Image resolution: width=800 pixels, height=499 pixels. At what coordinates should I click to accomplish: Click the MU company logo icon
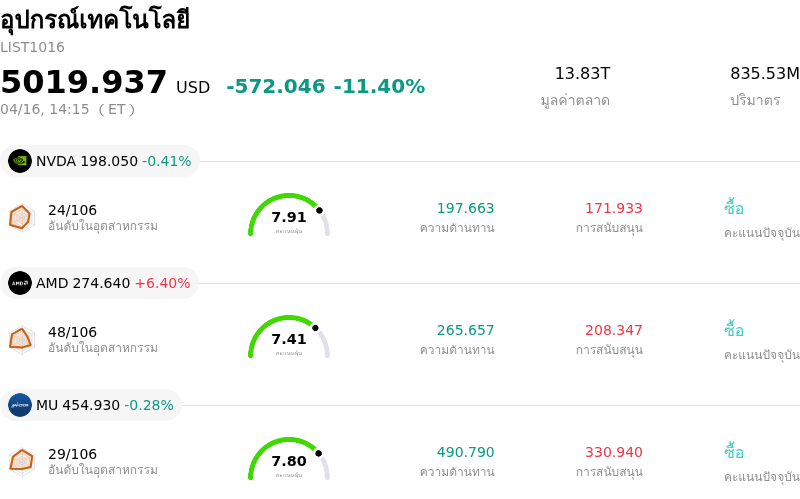[20, 405]
